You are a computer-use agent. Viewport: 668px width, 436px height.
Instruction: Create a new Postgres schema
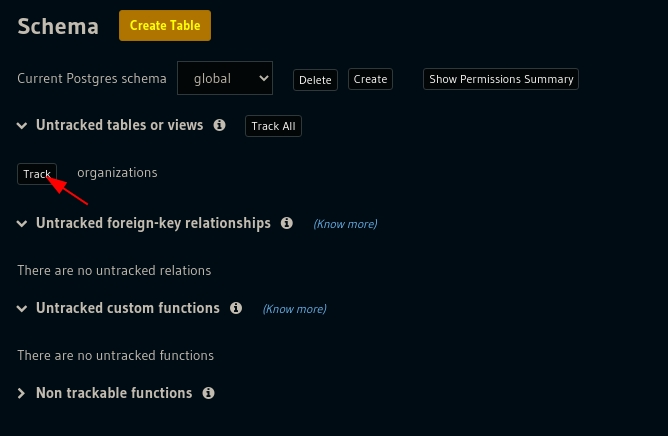370,79
